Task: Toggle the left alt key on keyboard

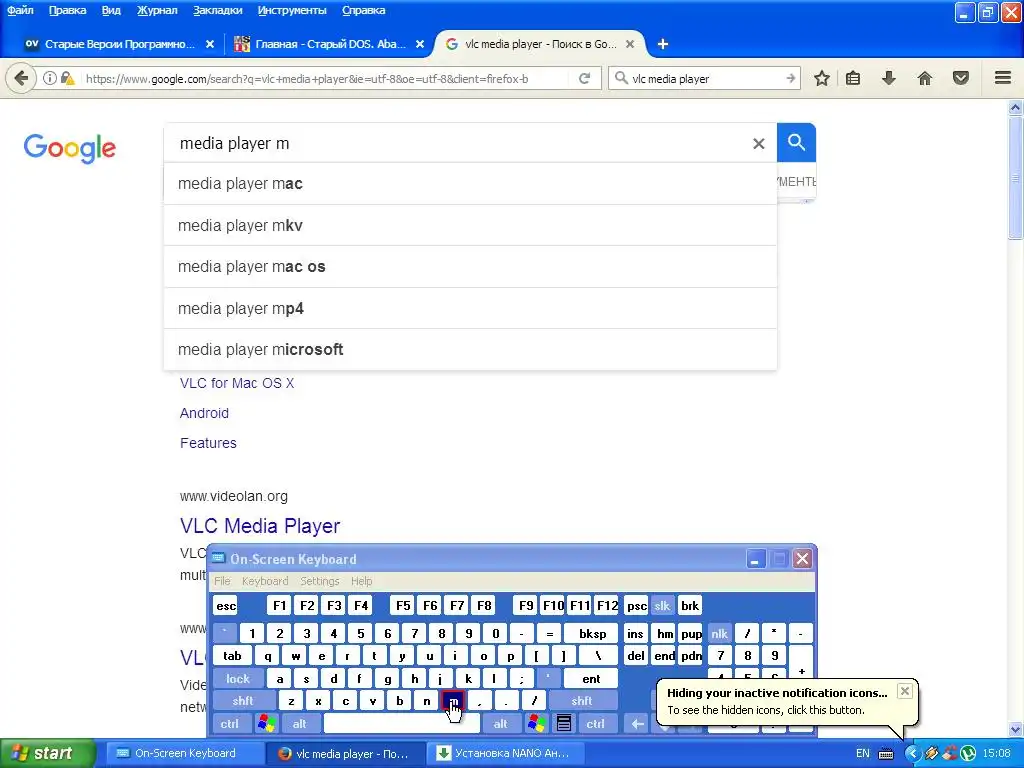Action: (300, 724)
